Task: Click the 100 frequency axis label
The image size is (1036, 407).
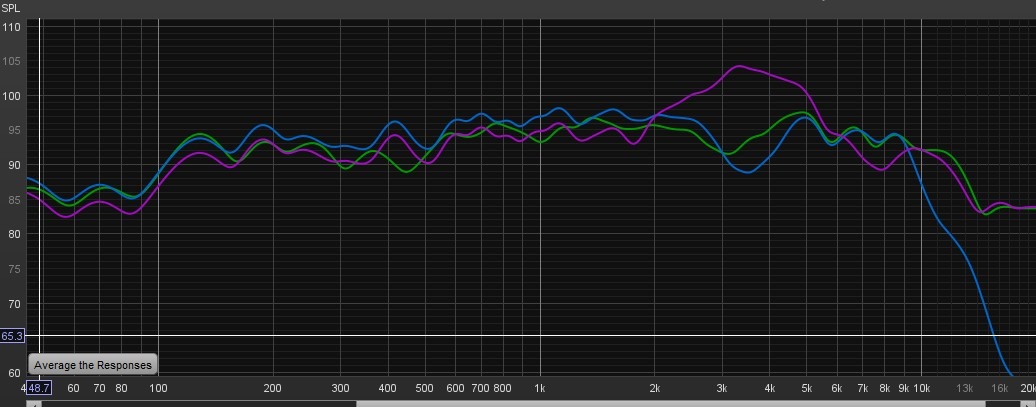Action: point(158,388)
